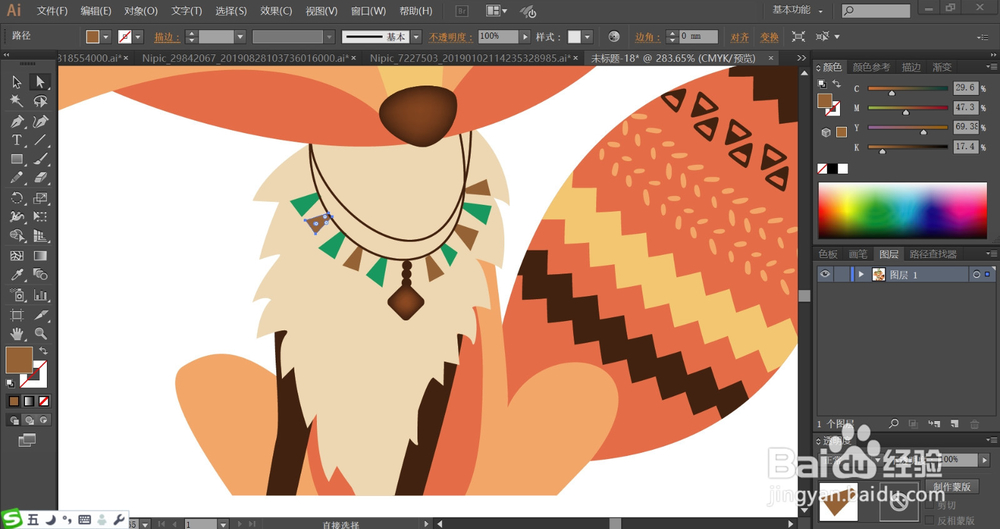Select the Free Transform tool
This screenshot has height=529, width=1000.
(x=40, y=217)
